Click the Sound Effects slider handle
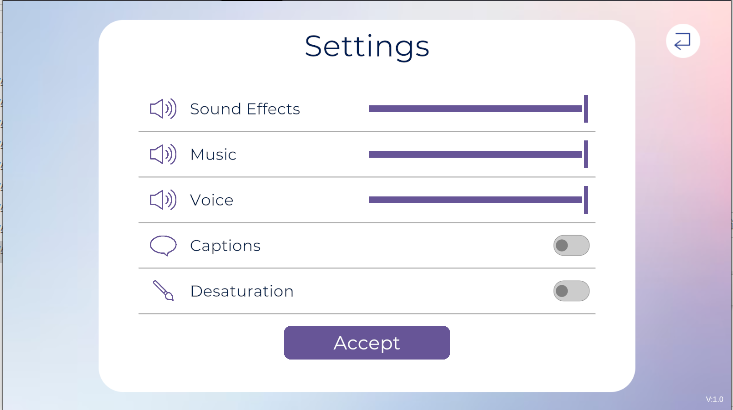The height and width of the screenshot is (410, 733). [586, 108]
